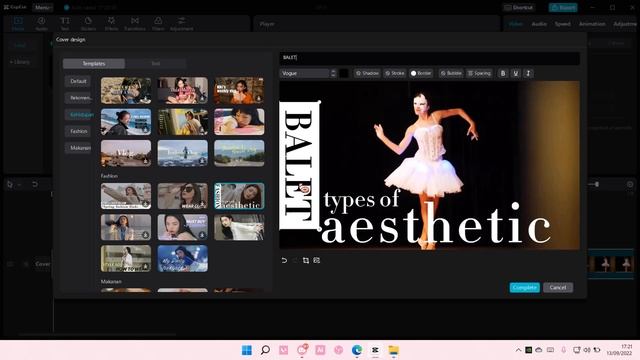640x360 pixels.
Task: Open the Vogue font dropdown
Action: (x=305, y=73)
